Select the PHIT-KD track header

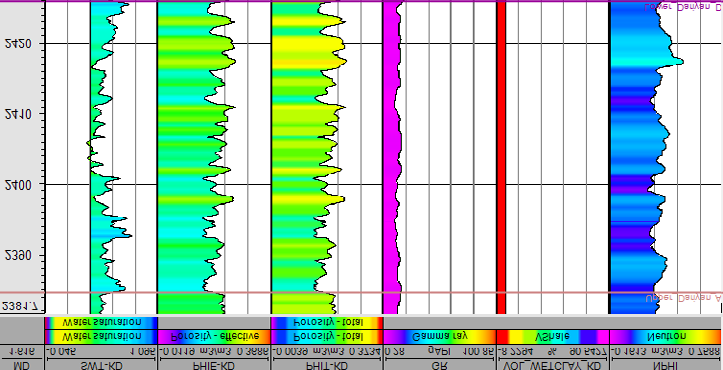click(x=327, y=366)
